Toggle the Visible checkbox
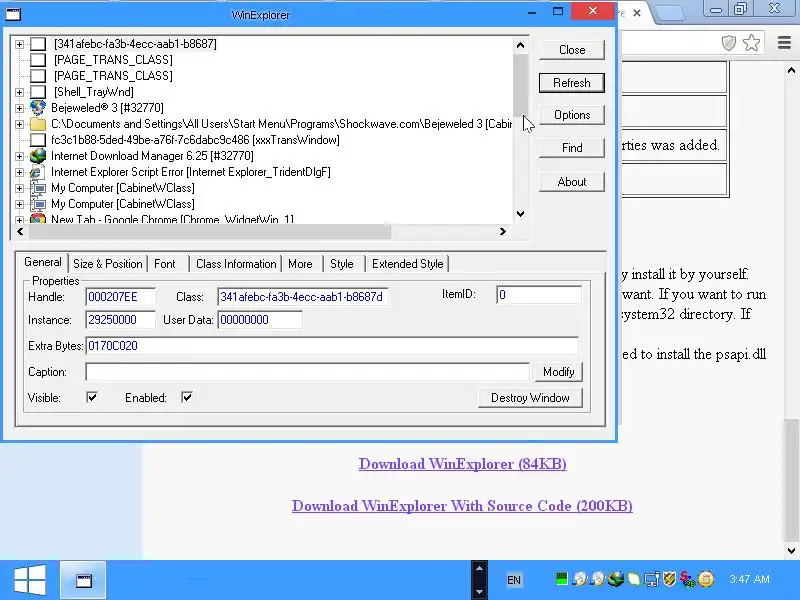800x600 pixels. tap(92, 397)
